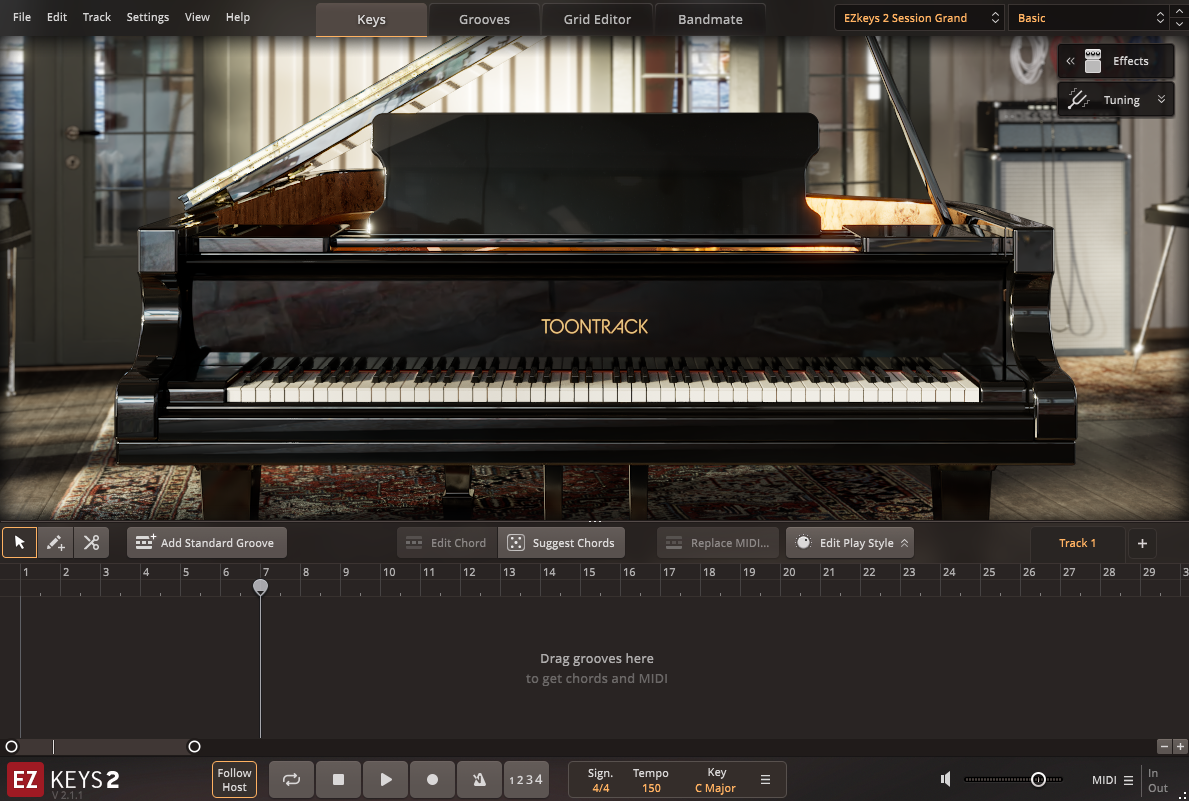Open the Help menu
The image size is (1189, 801).
coord(237,17)
